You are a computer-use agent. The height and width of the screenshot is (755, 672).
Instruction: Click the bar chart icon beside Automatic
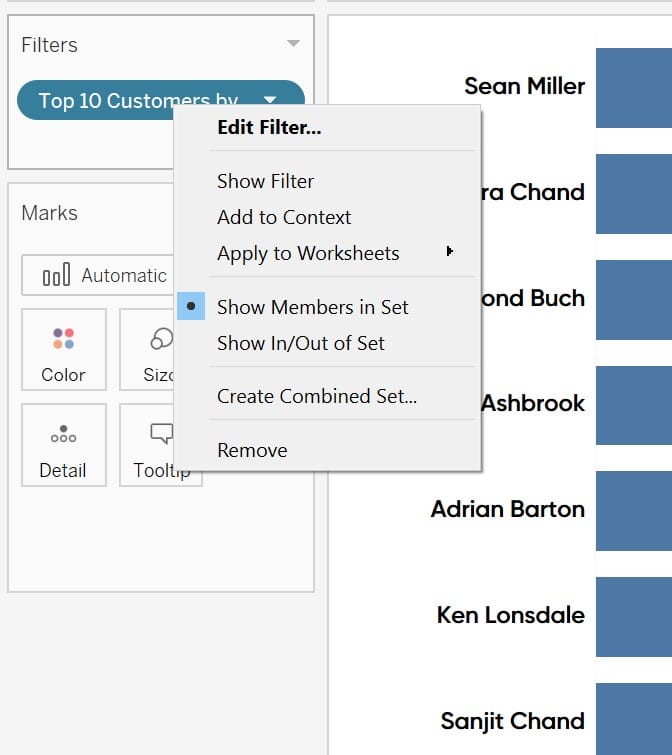[56, 275]
